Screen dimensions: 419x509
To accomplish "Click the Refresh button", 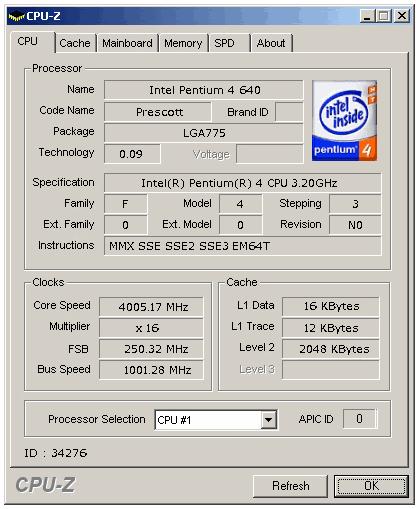I will [x=290, y=486].
